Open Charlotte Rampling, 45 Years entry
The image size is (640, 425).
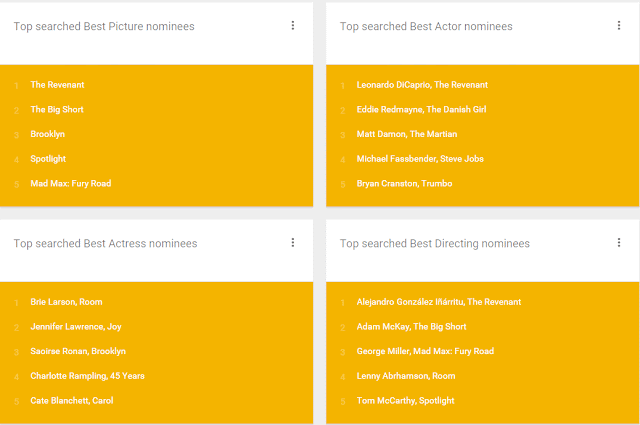coord(87,376)
